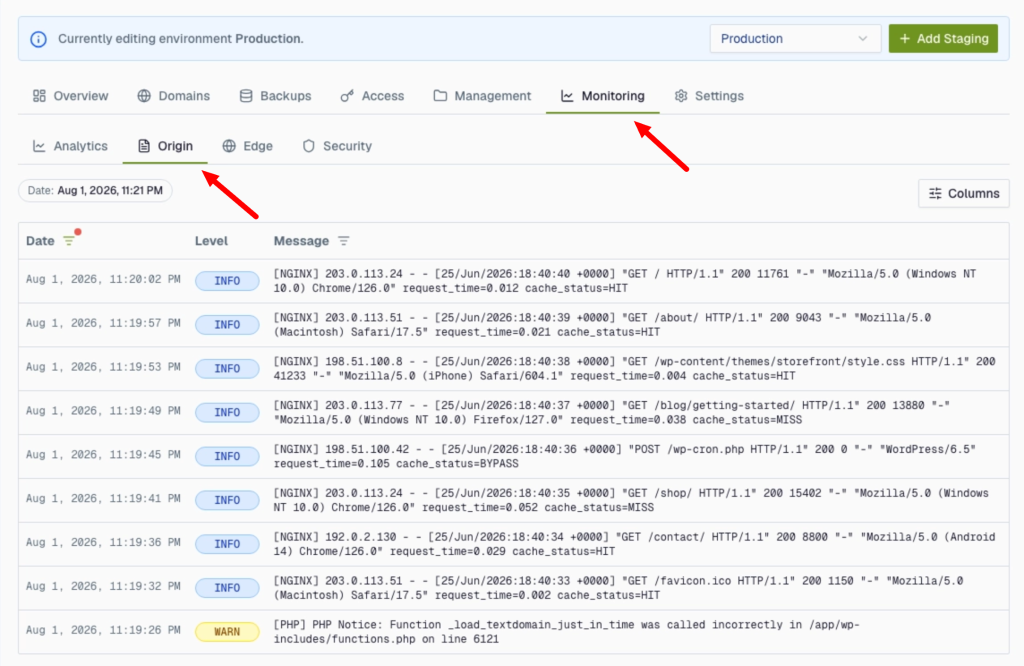Select the Management tab

pyautogui.click(x=482, y=96)
